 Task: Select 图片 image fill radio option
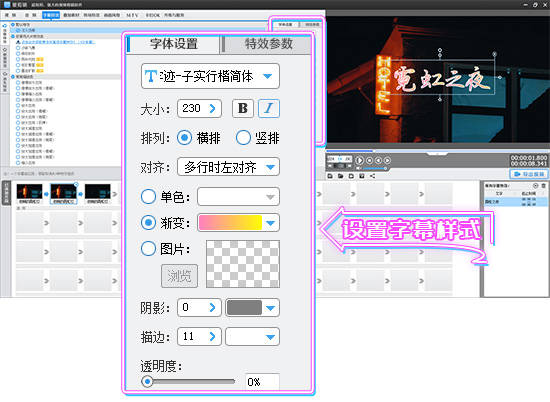pos(148,249)
